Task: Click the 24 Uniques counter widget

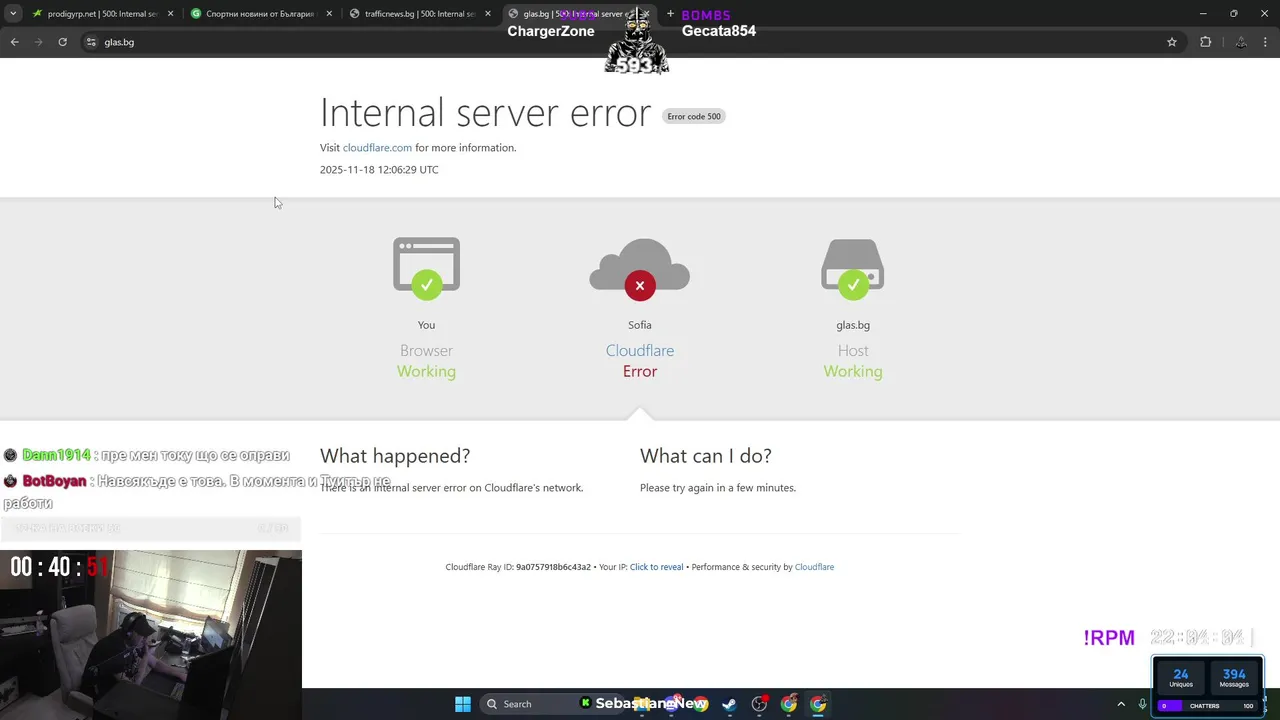Action: tap(1181, 677)
